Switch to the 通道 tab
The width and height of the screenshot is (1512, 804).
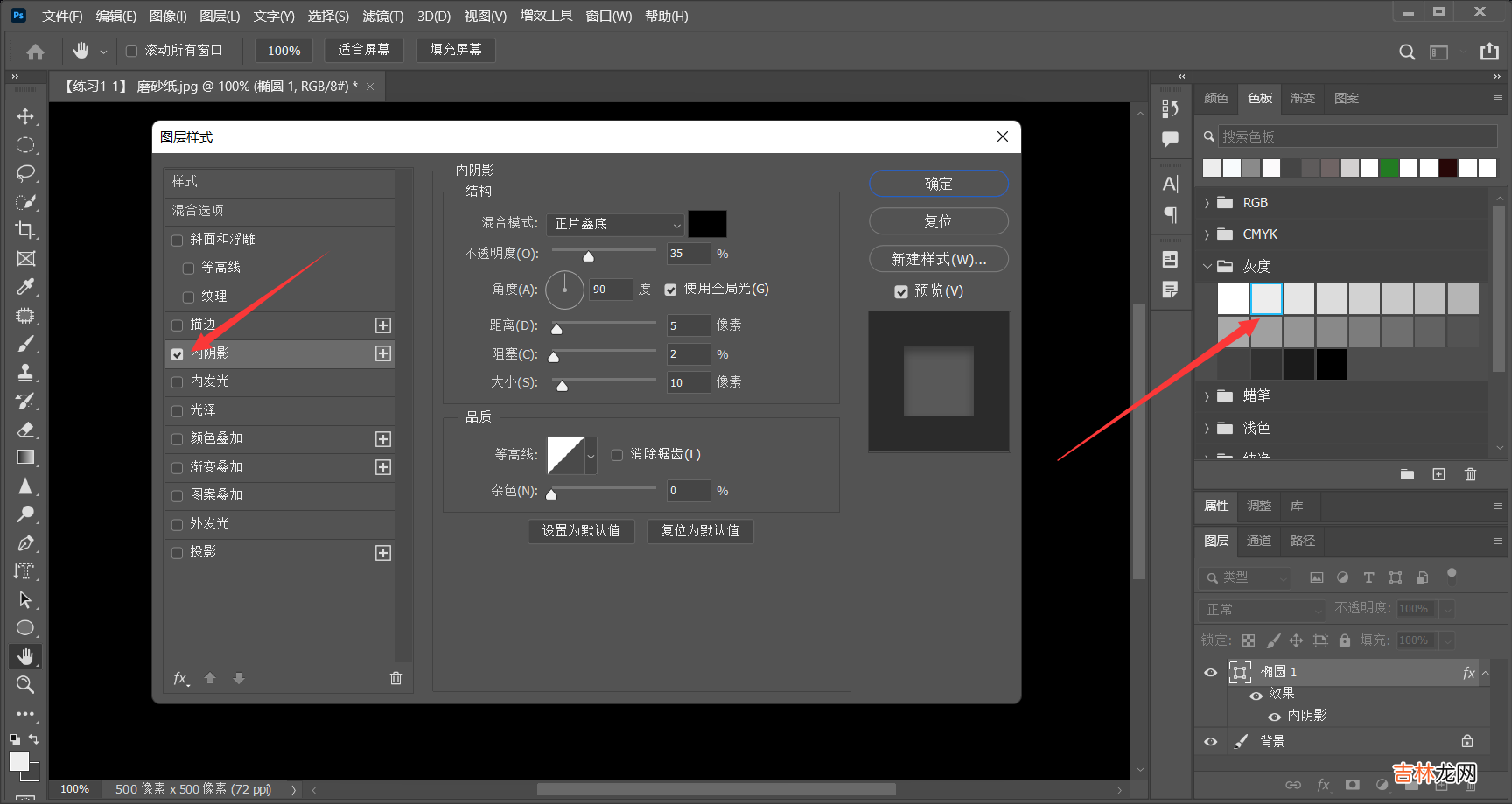[x=1259, y=541]
